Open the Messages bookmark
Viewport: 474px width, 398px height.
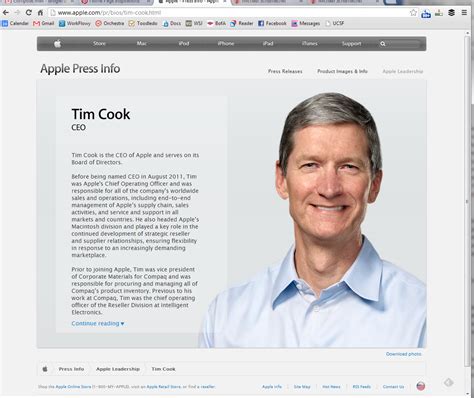point(306,23)
